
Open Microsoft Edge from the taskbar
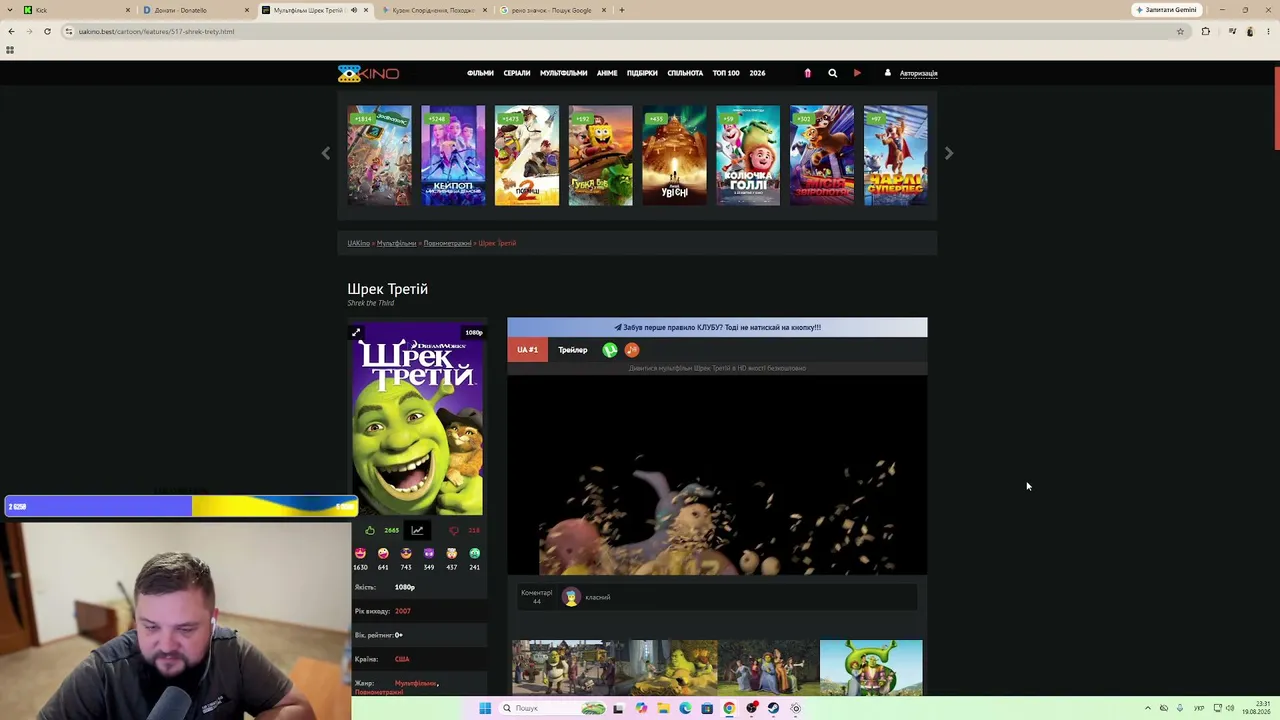[x=685, y=708]
